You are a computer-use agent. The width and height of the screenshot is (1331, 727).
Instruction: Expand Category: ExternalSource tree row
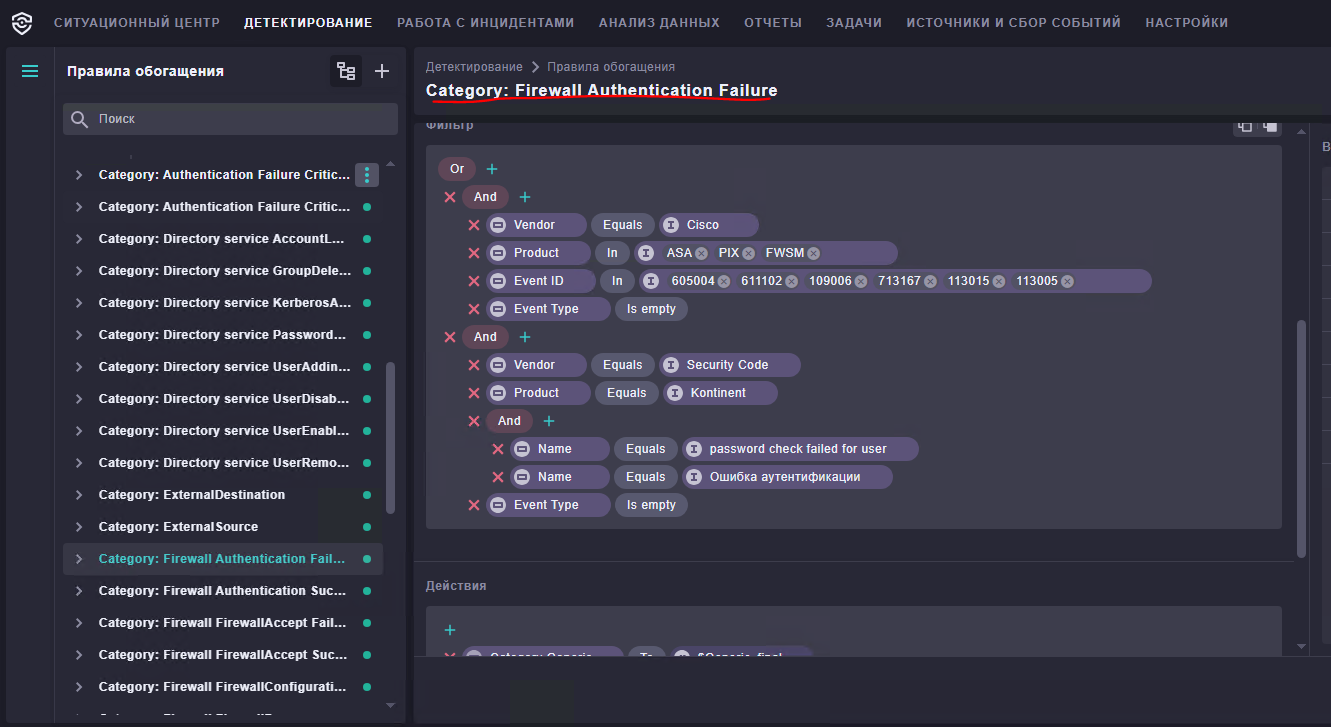pyautogui.click(x=79, y=527)
